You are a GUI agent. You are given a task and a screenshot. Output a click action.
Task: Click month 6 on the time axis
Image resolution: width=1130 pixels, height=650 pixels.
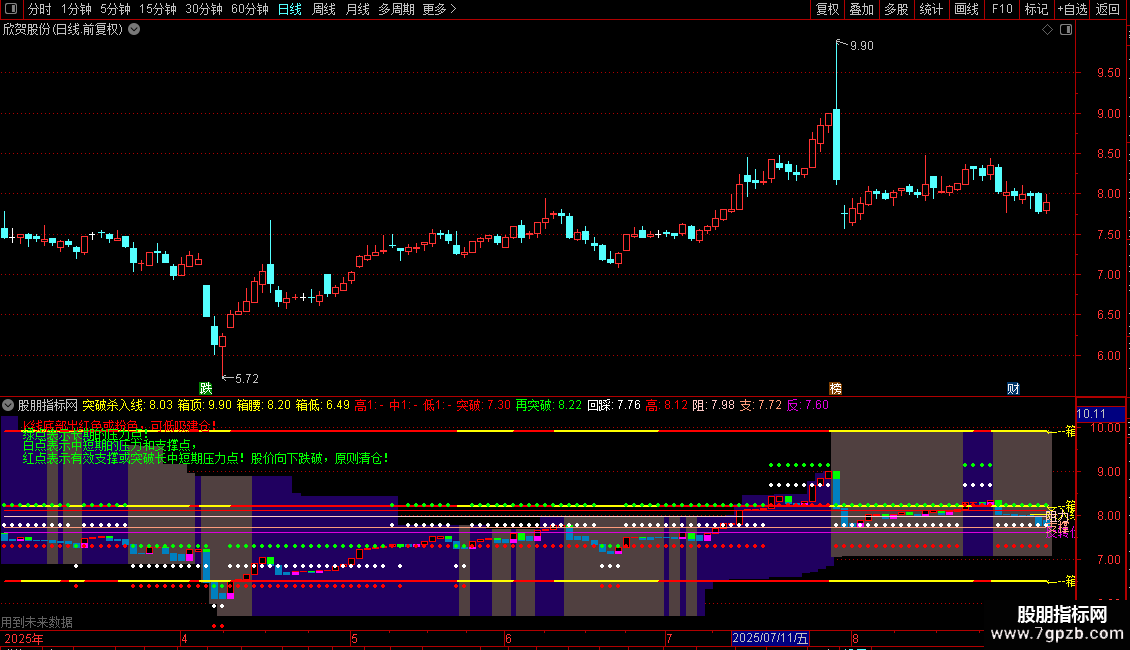pos(508,638)
